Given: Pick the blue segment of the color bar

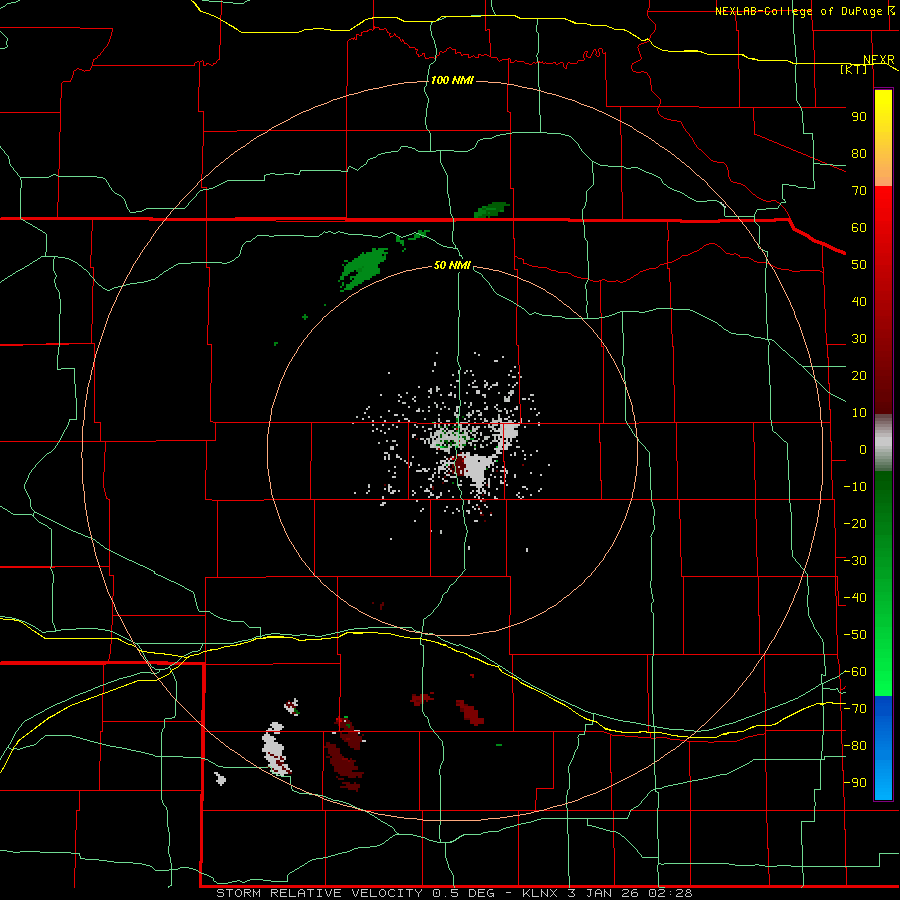Looking at the screenshot, I should [883, 747].
